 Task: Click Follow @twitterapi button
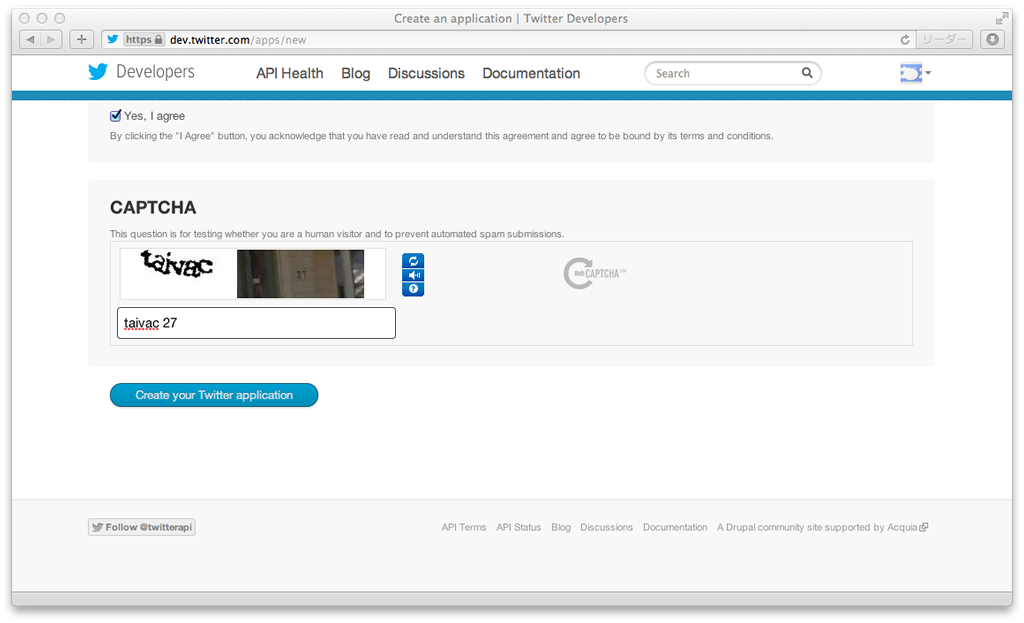point(142,527)
